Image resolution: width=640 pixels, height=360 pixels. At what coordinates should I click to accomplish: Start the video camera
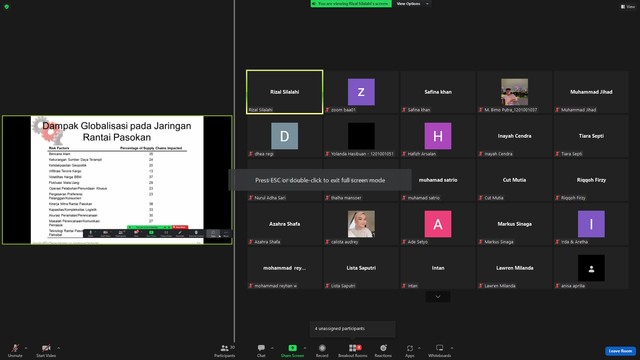[x=46, y=350]
